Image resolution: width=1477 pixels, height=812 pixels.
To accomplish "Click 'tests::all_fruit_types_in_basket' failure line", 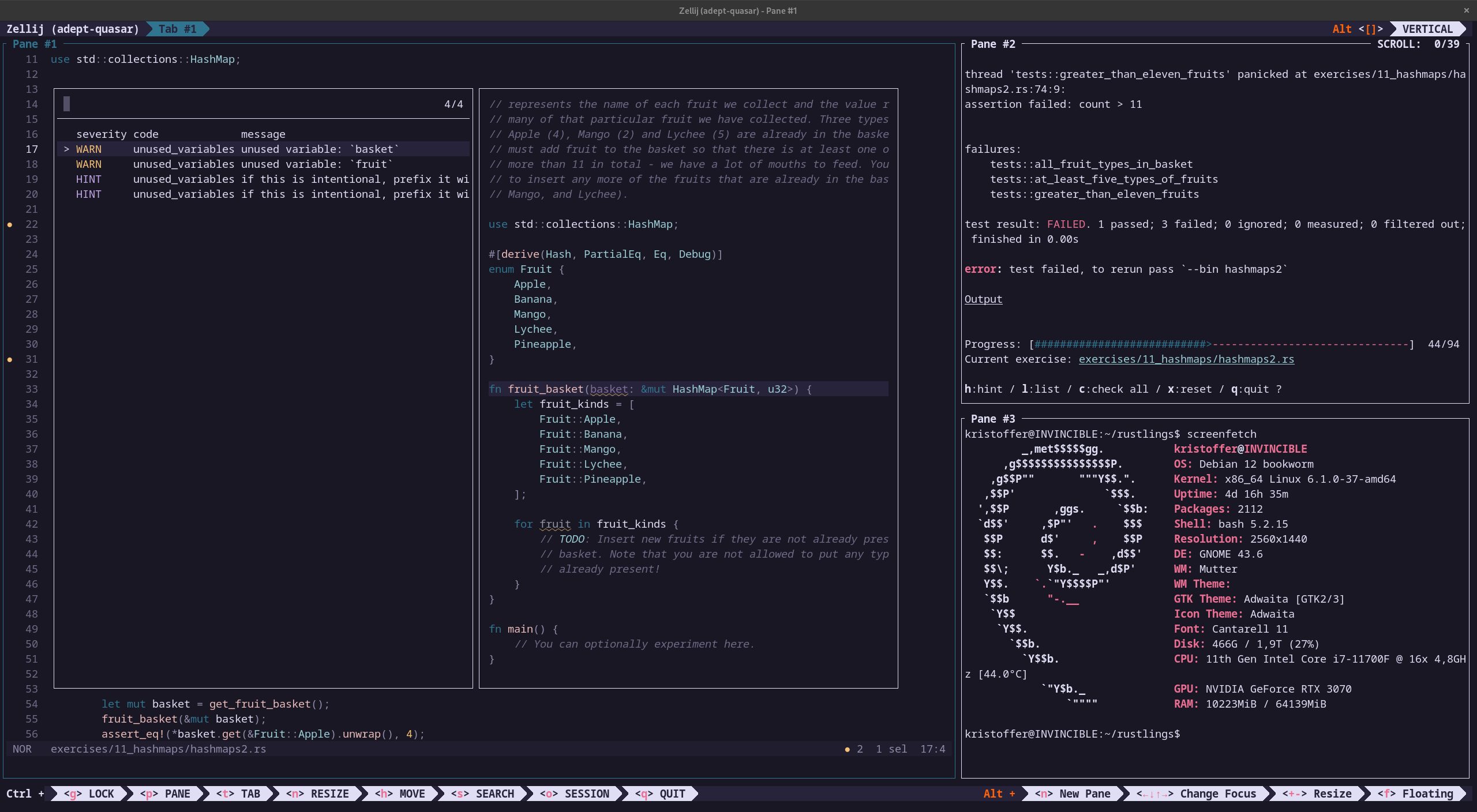I will click(x=1092, y=164).
